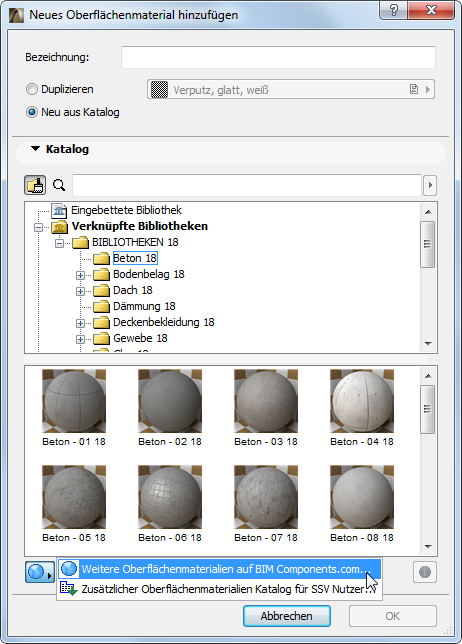Viewport: 462px width, 644px height.
Task: Collapse the Verknüpfte Bibliotheken tree node
Action: 39,227
